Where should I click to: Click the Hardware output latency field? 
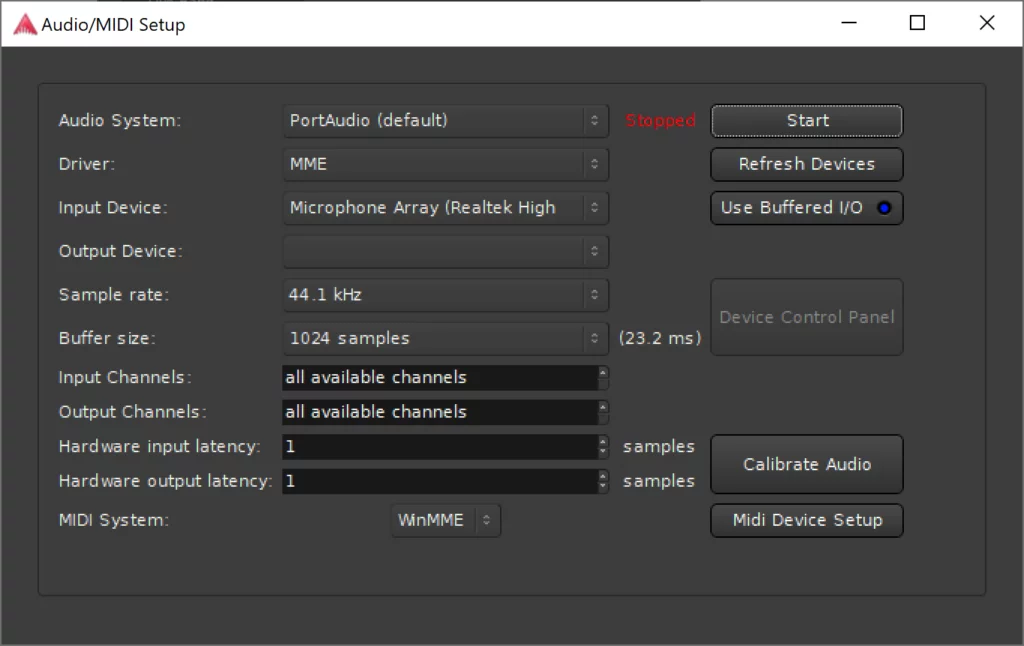point(440,481)
